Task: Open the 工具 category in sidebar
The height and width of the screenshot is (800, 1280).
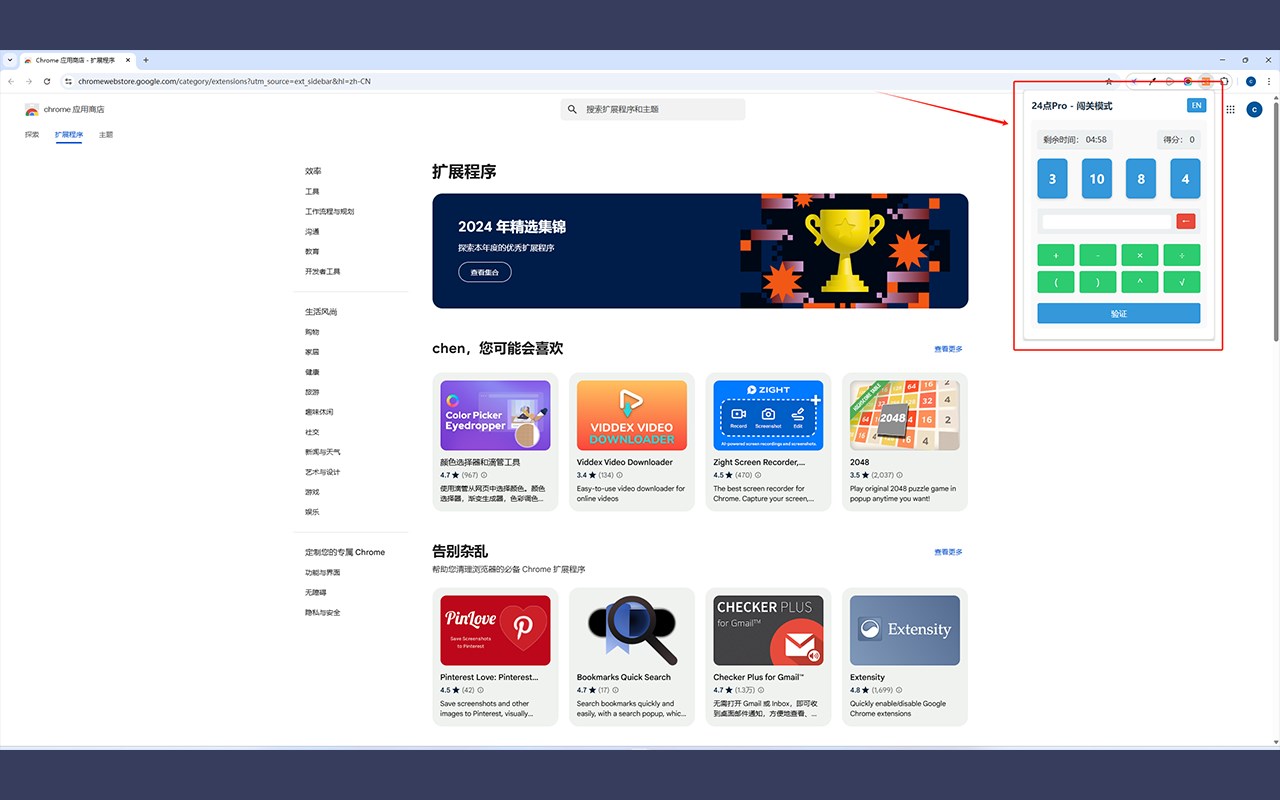Action: [x=312, y=191]
